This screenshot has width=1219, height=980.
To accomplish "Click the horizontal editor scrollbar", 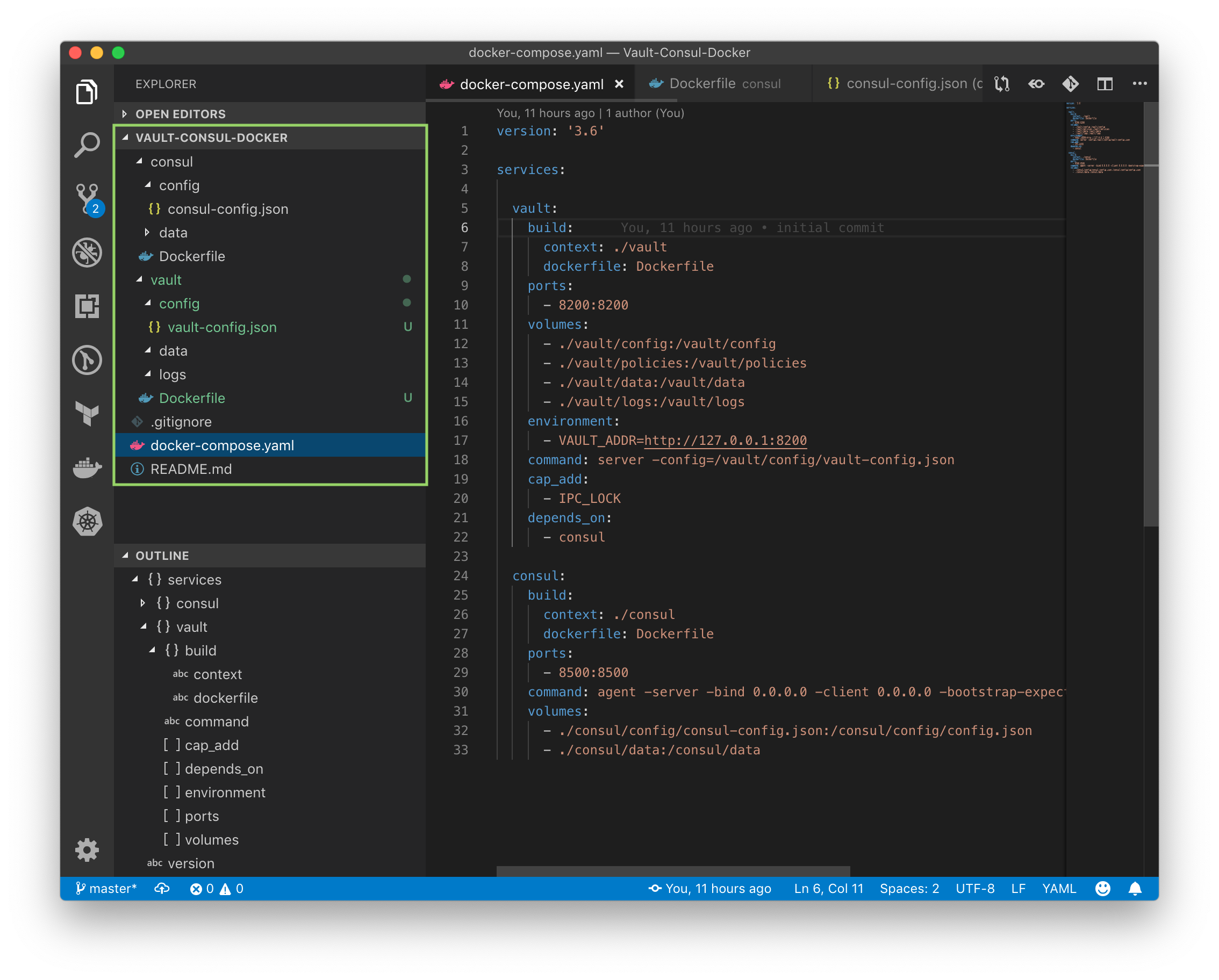I will tap(673, 871).
